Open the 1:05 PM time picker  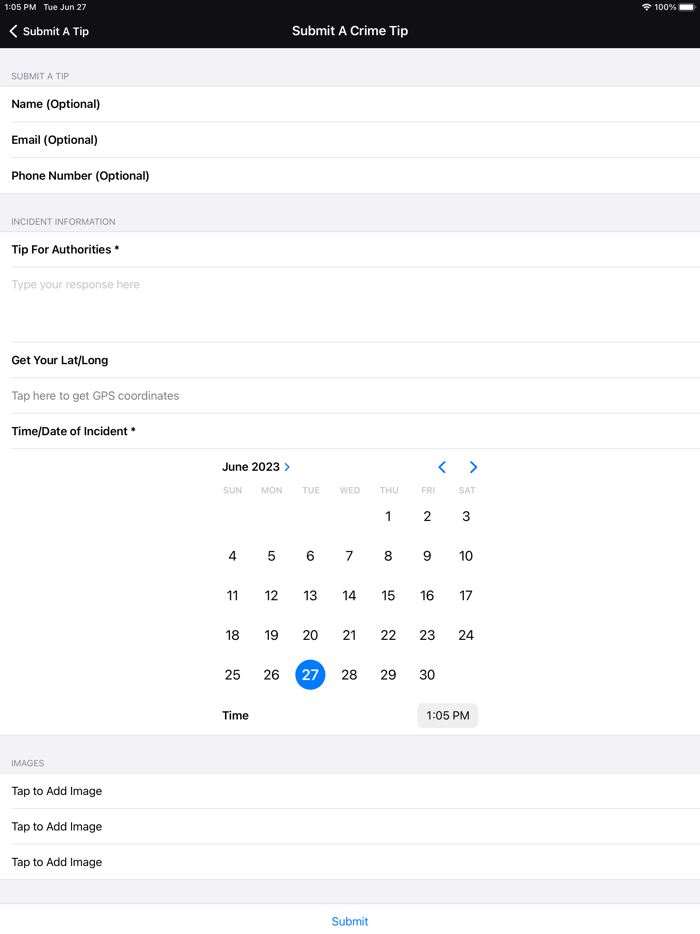pos(447,715)
